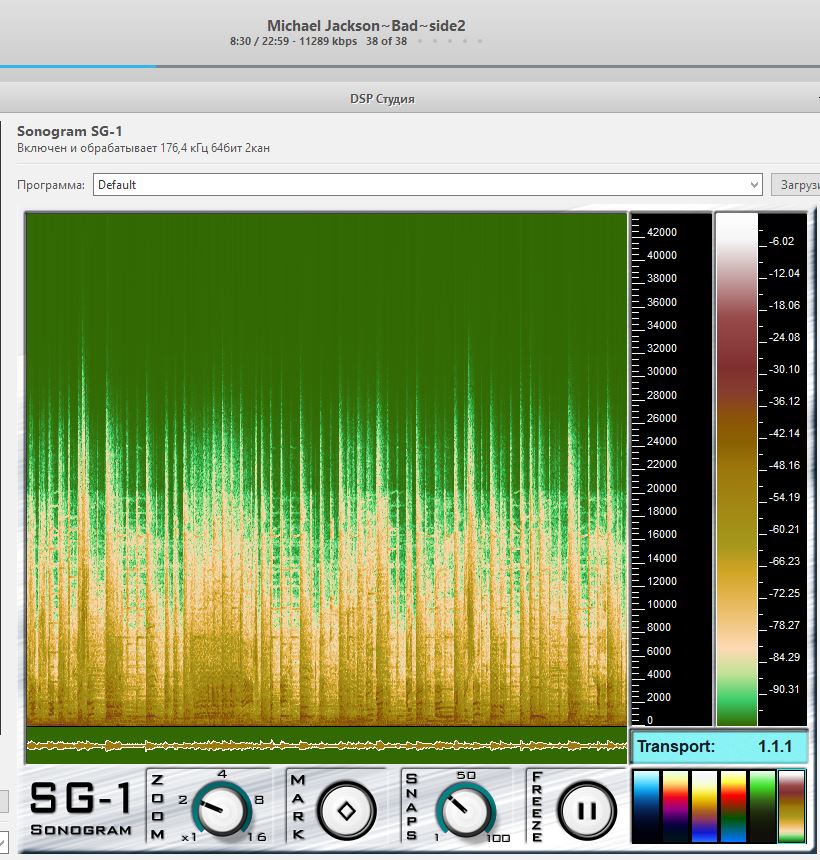Open the Программа preset dropdown
Image resolution: width=820 pixels, height=860 pixels.
pyautogui.click(x=428, y=185)
